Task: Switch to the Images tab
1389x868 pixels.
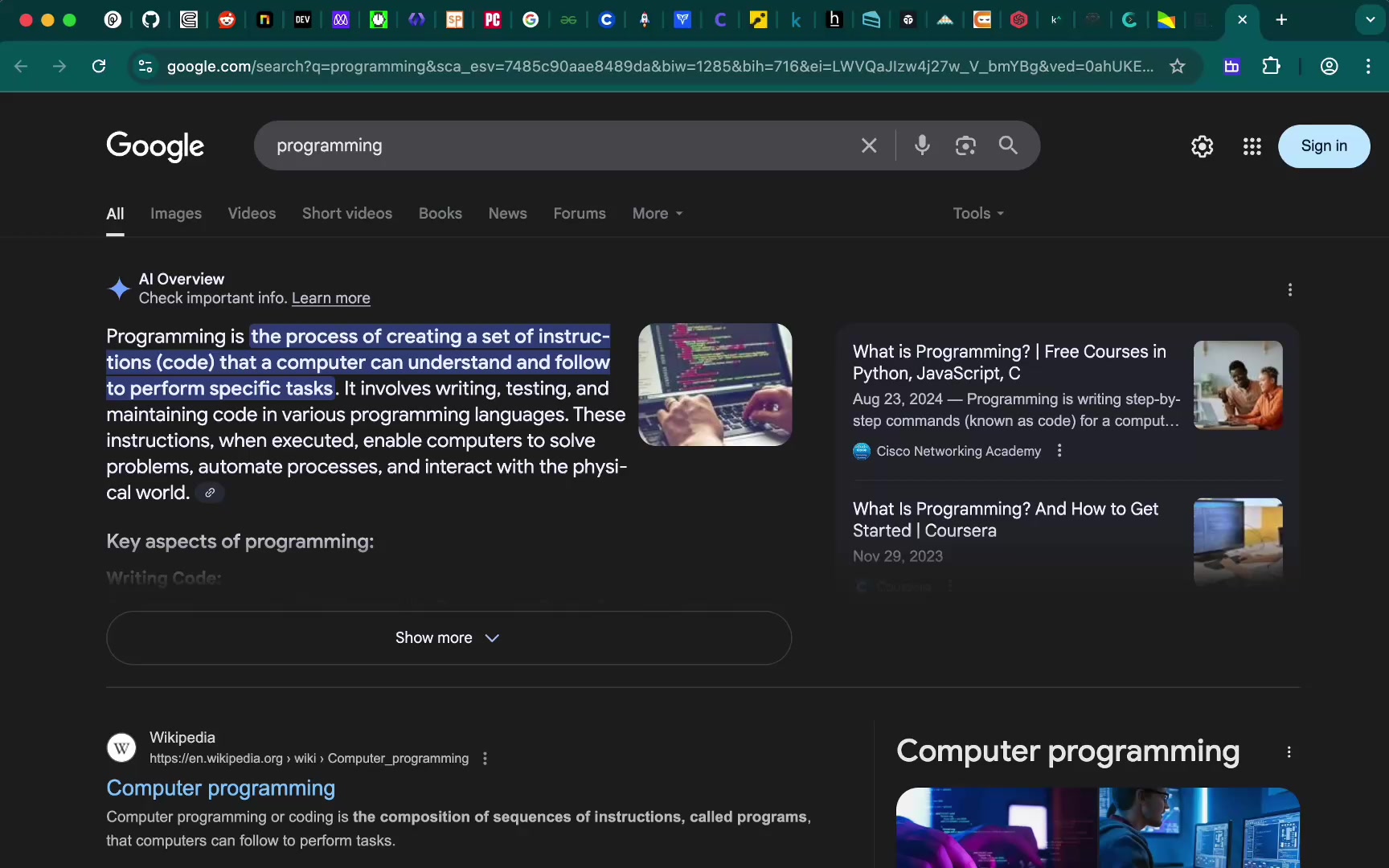Action: point(176,213)
